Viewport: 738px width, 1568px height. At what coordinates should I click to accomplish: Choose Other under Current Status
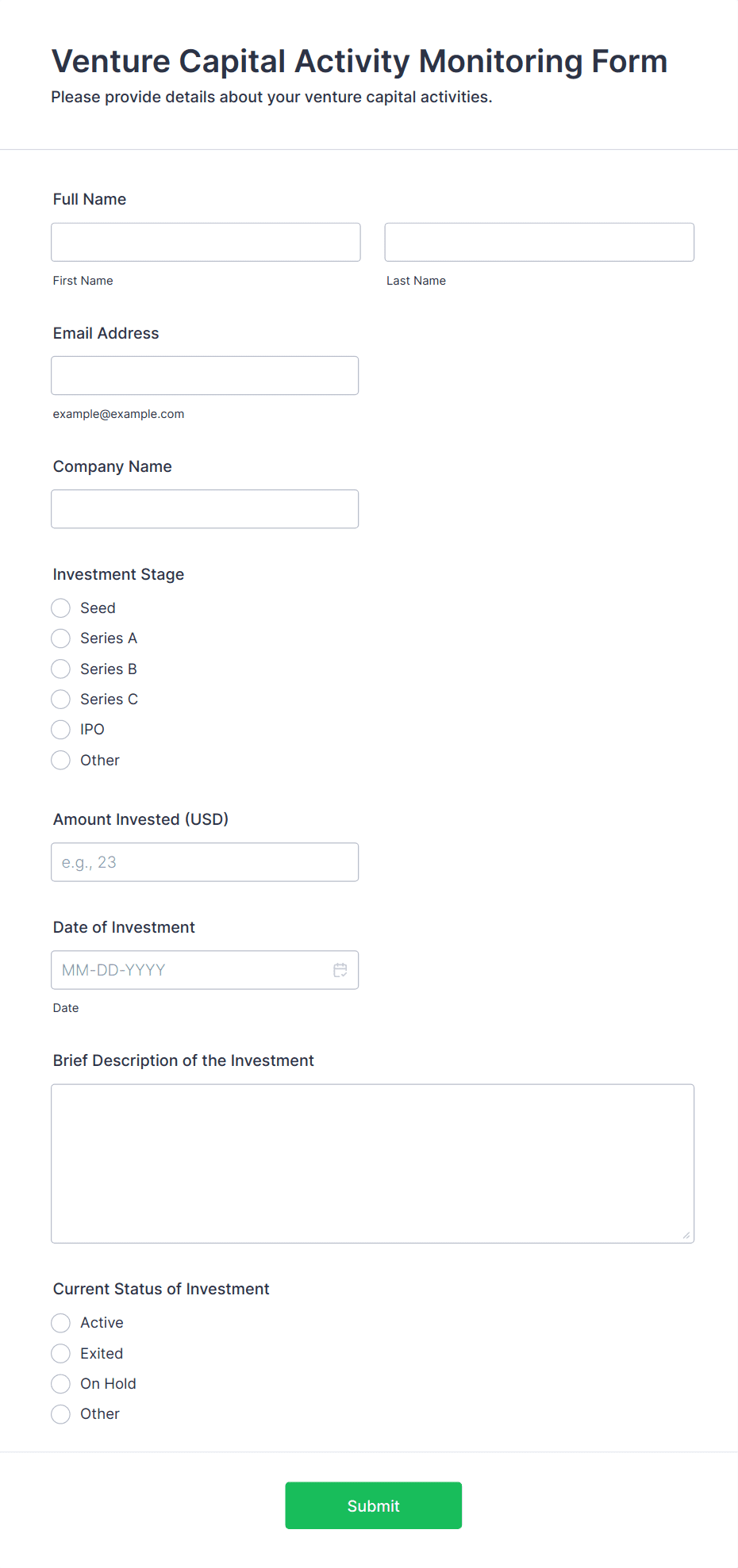click(61, 1414)
